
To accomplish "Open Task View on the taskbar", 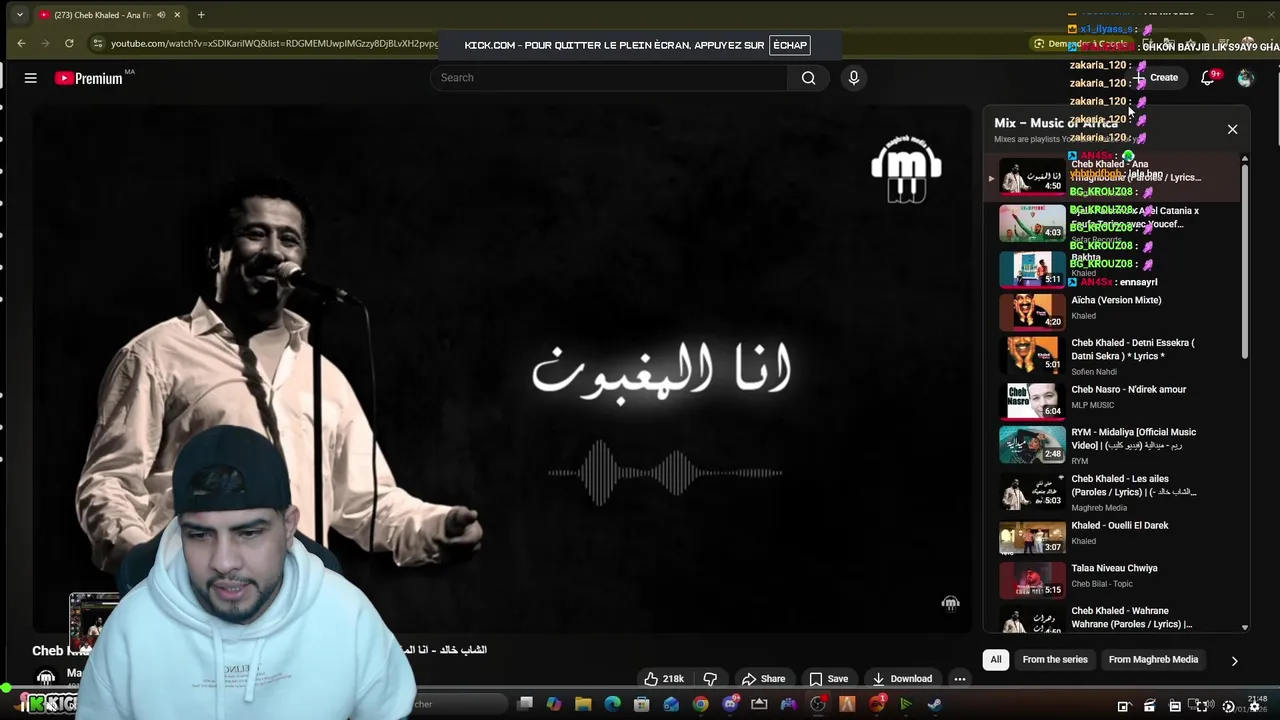I will (x=525, y=705).
